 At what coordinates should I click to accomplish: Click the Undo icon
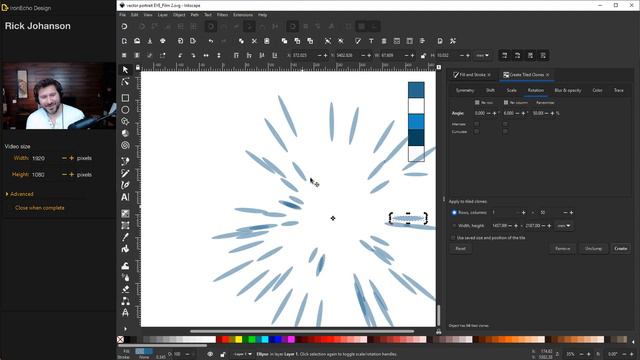click(x=211, y=41)
